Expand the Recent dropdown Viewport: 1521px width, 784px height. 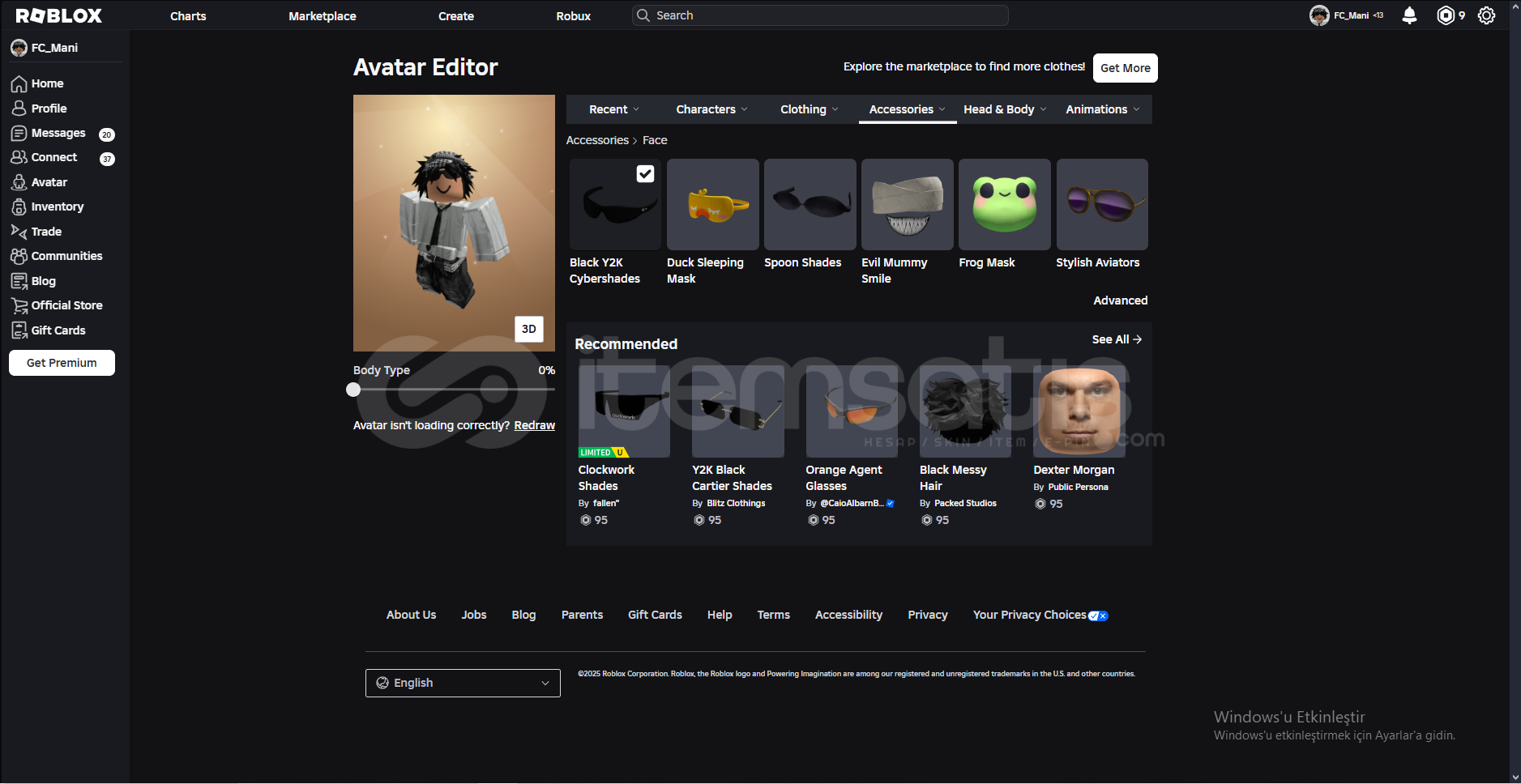click(x=614, y=109)
